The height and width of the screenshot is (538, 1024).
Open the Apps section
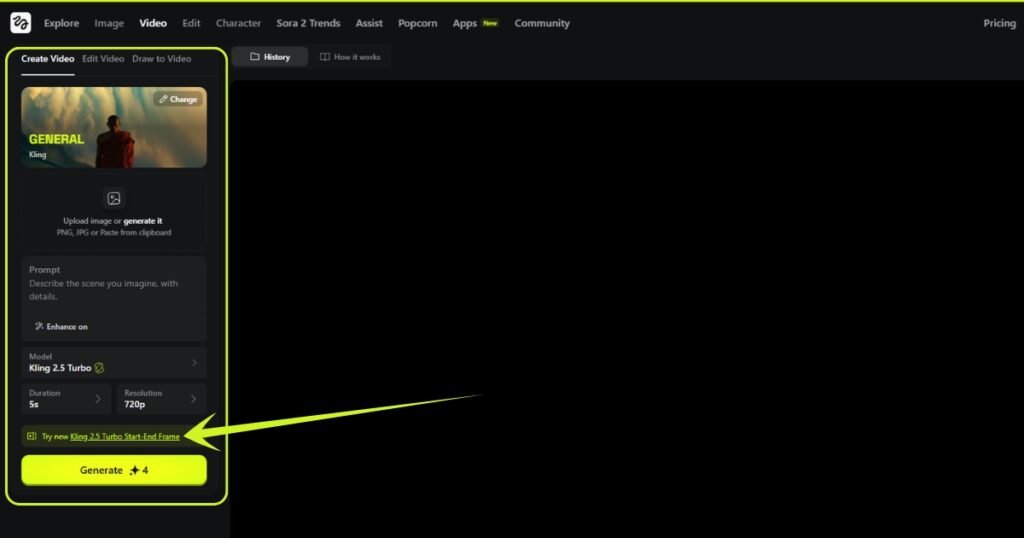pos(464,23)
